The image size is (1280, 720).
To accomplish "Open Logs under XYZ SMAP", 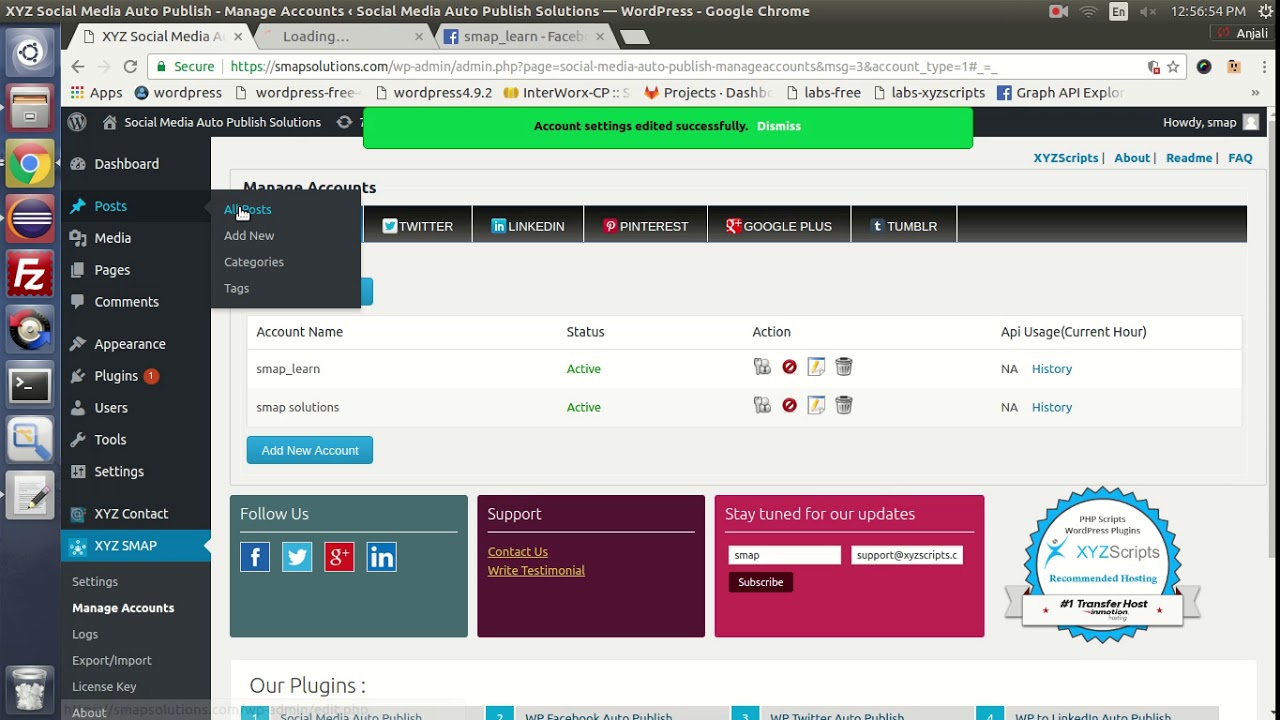I will pos(85,634).
